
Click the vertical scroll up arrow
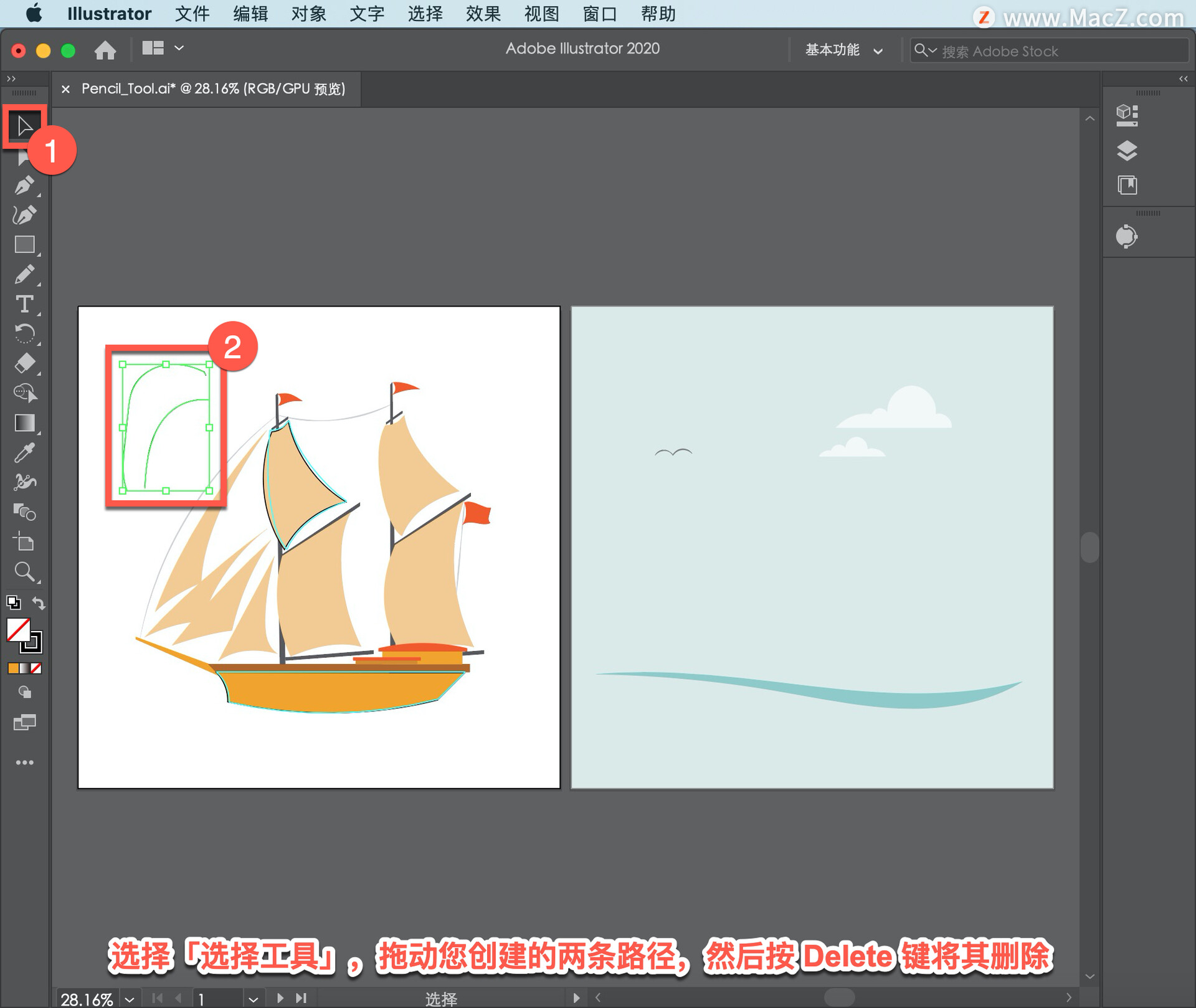pyautogui.click(x=1089, y=118)
